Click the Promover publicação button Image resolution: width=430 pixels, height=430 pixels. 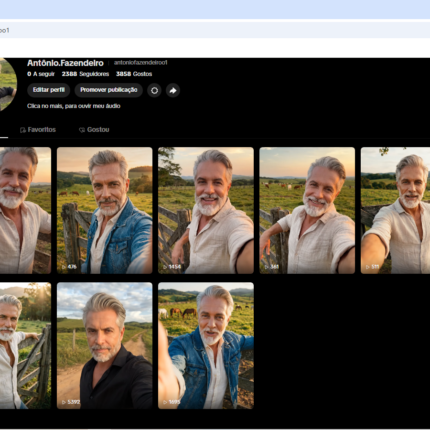pos(109,90)
